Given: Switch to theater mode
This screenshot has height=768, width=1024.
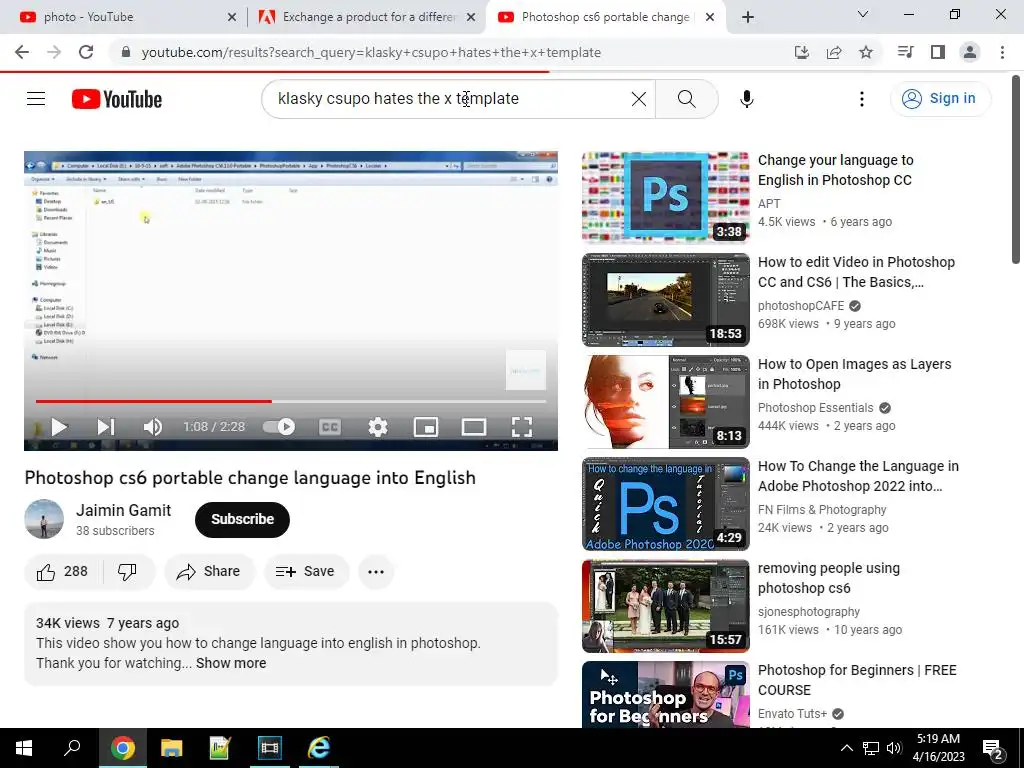Looking at the screenshot, I should pos(473,427).
